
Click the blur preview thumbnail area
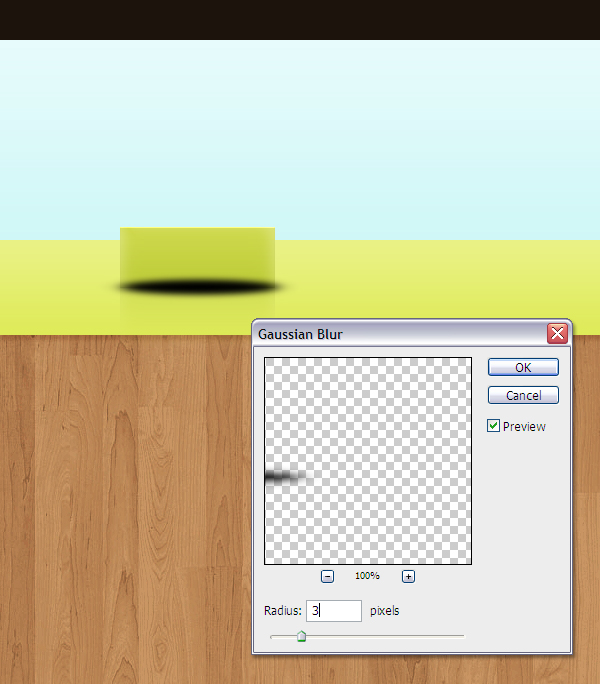point(368,461)
